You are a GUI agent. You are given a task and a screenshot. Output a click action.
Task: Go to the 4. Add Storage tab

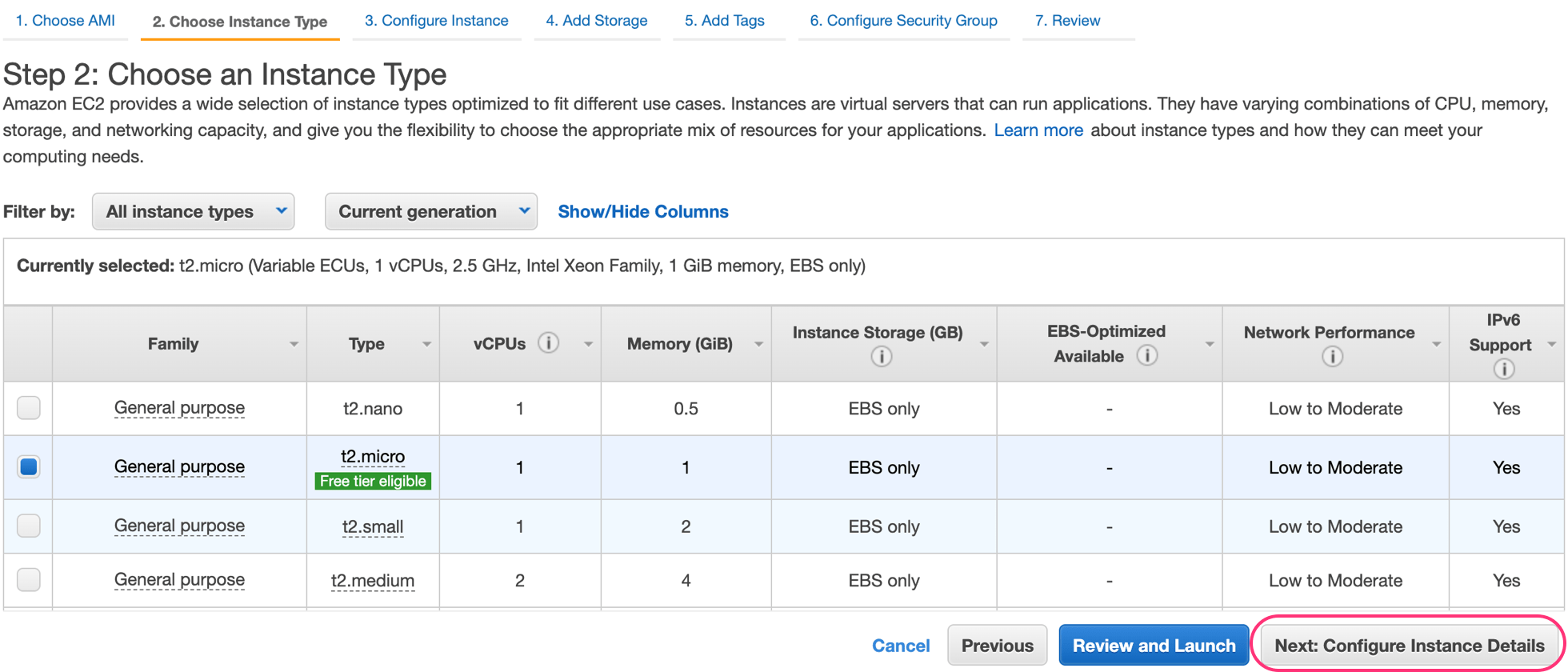(596, 21)
